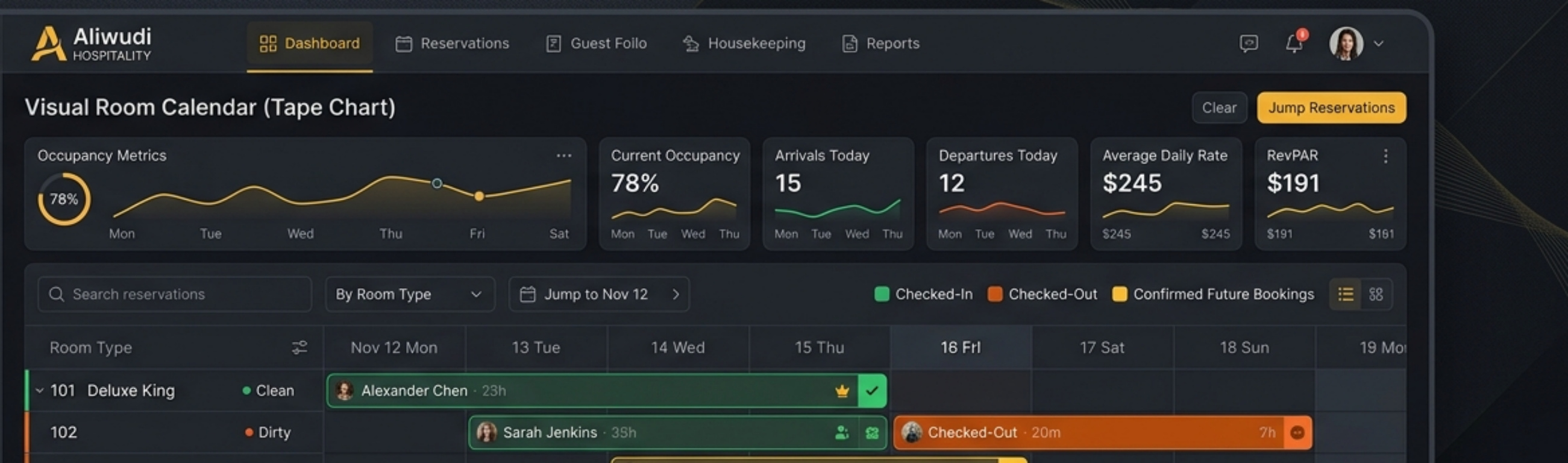Screen dimensions: 1568x463
Task: Open Sarah Jenkins' reservation bar
Action: point(677,432)
